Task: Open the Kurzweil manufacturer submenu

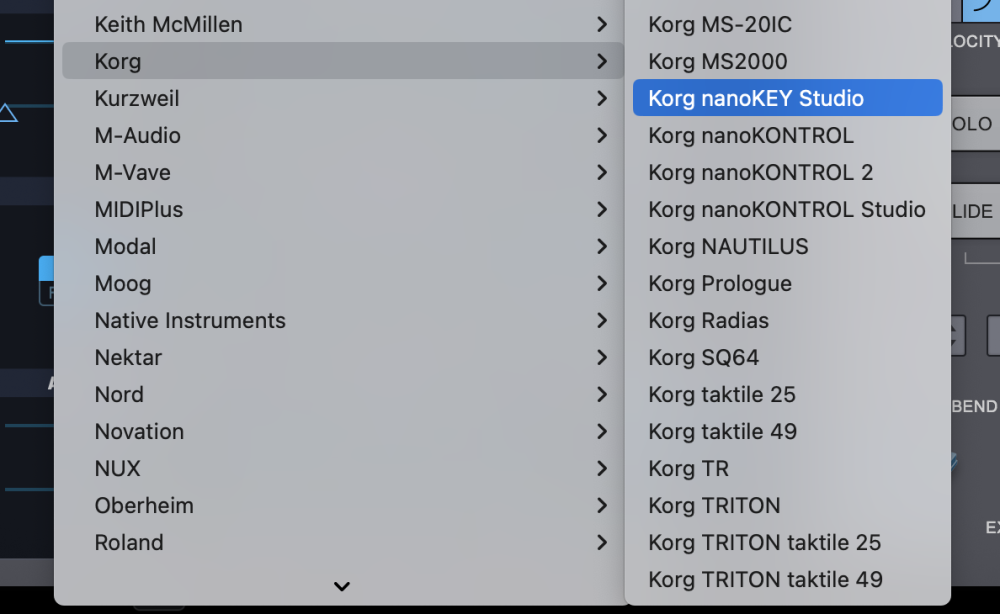Action: pos(137,98)
